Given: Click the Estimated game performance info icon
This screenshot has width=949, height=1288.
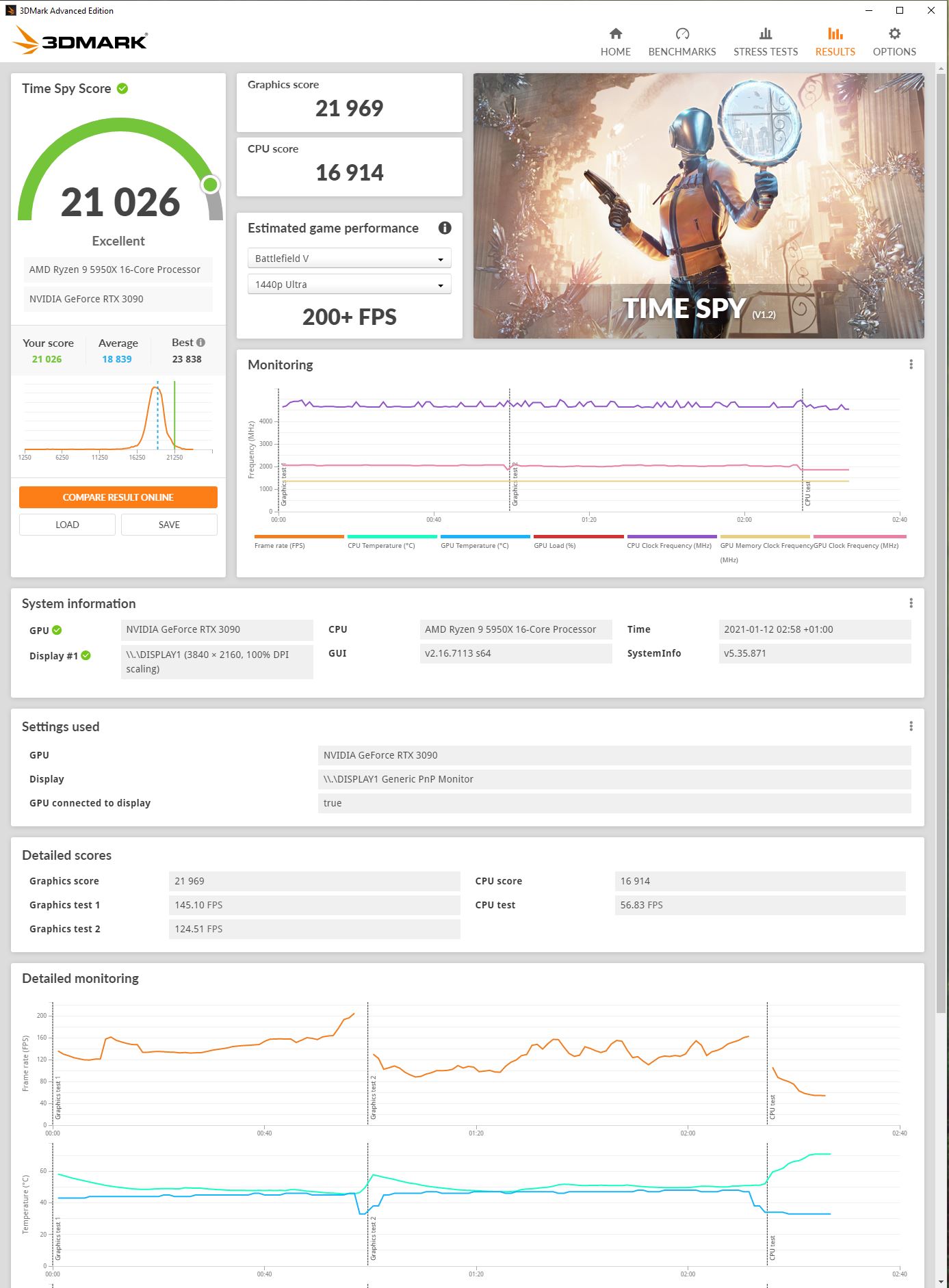Looking at the screenshot, I should [x=445, y=228].
